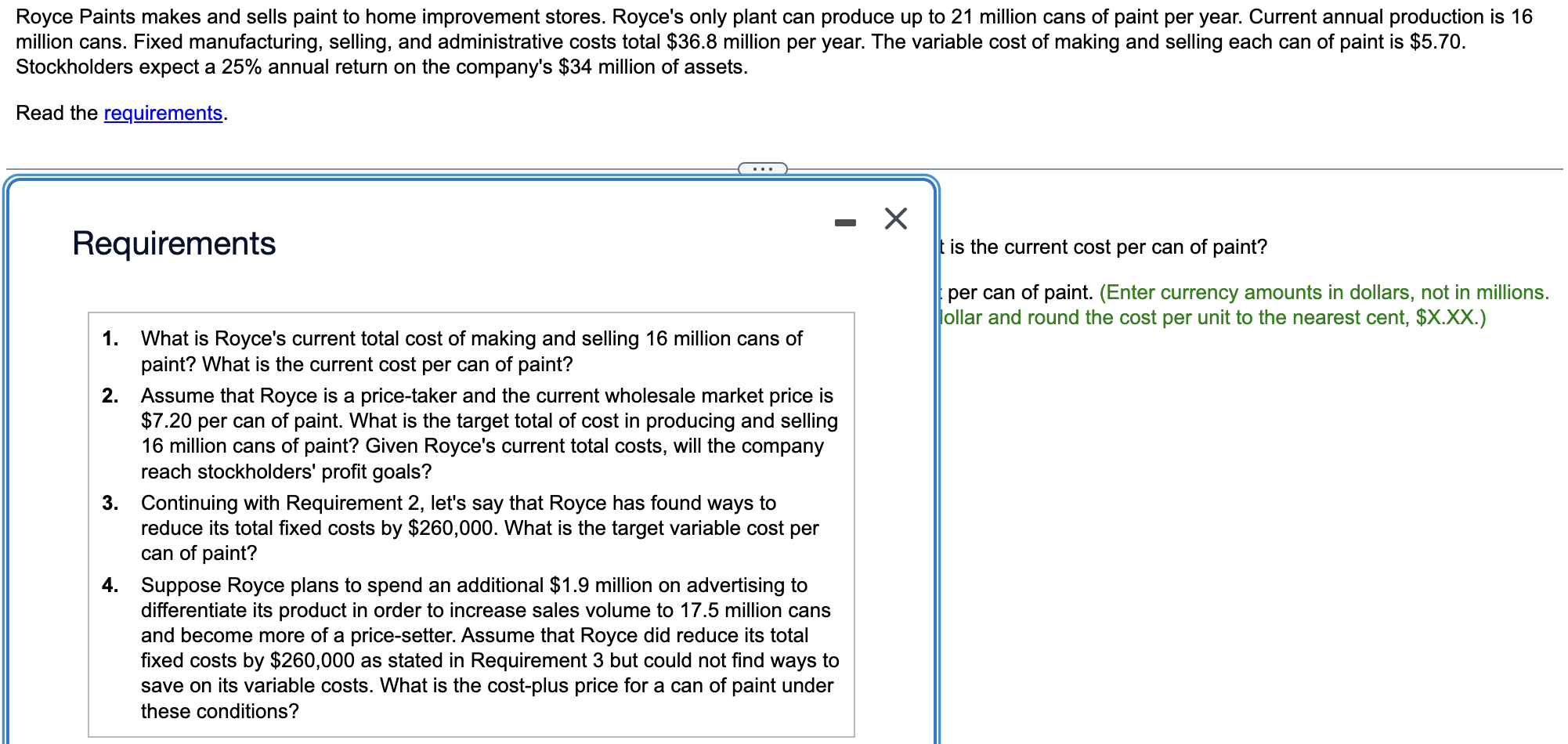This screenshot has width=1568, height=744.
Task: Minimize the Requirements dialog
Action: tap(845, 223)
